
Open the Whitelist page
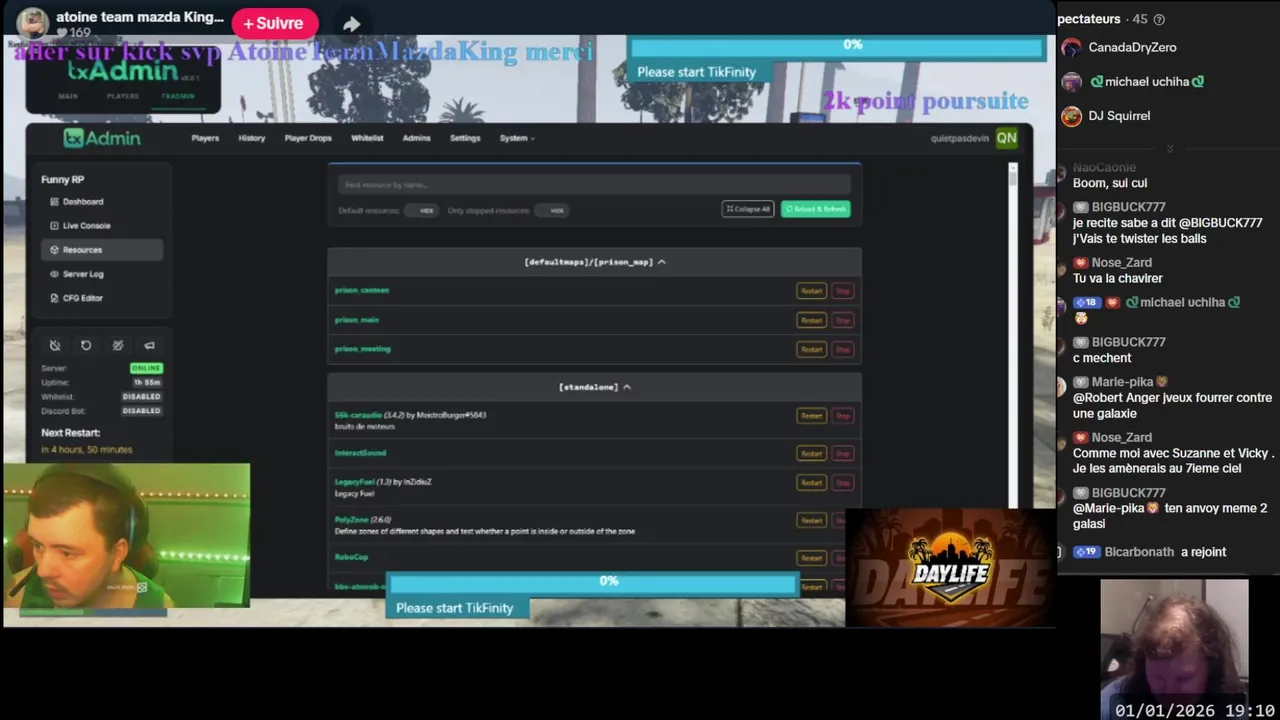[x=367, y=138]
